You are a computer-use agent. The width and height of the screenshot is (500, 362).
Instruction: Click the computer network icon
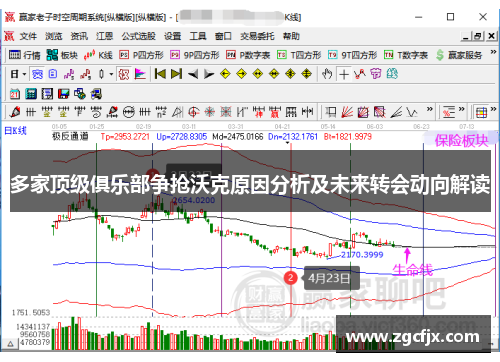96,94
